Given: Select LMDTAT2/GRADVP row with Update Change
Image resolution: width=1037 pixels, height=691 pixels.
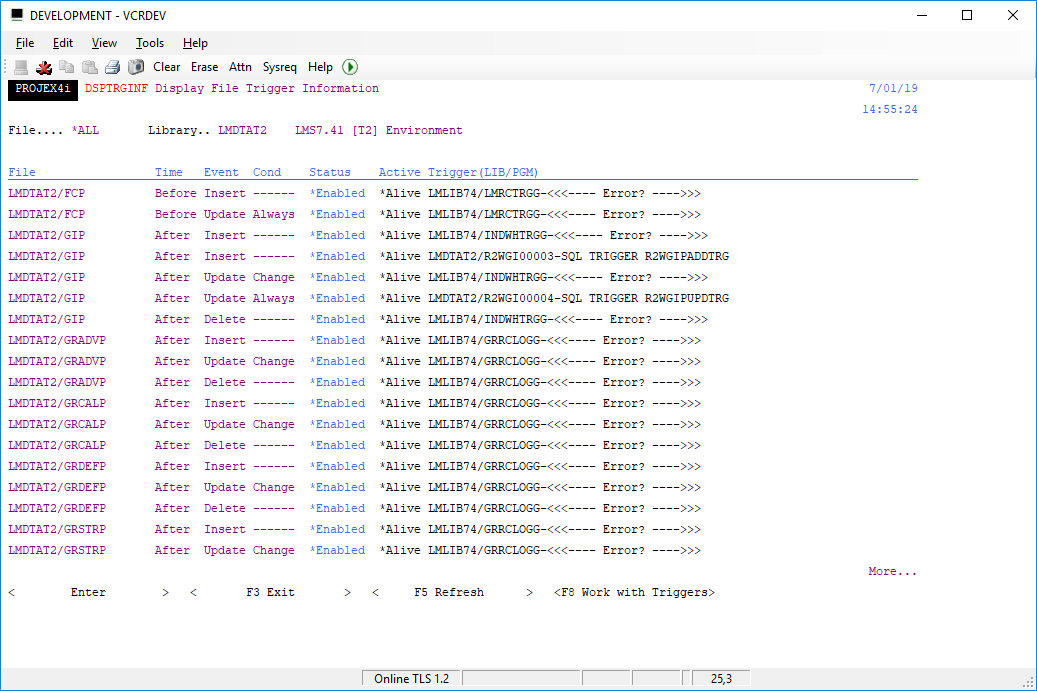Looking at the screenshot, I should pos(354,362).
